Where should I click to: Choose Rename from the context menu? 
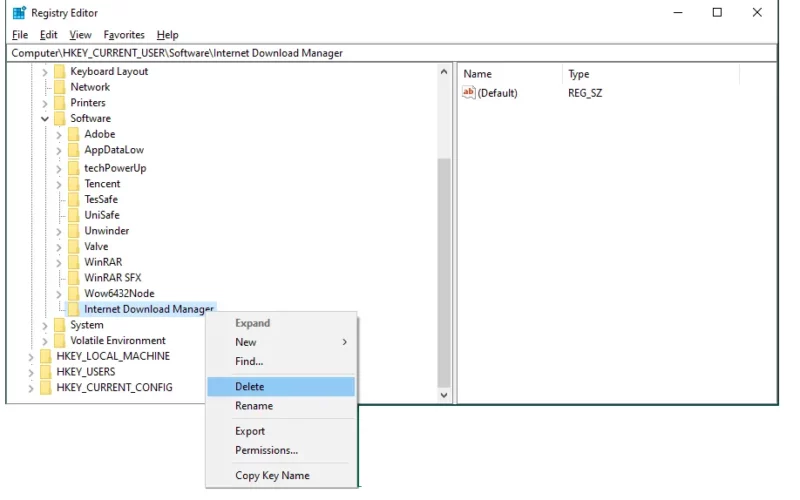click(281, 406)
